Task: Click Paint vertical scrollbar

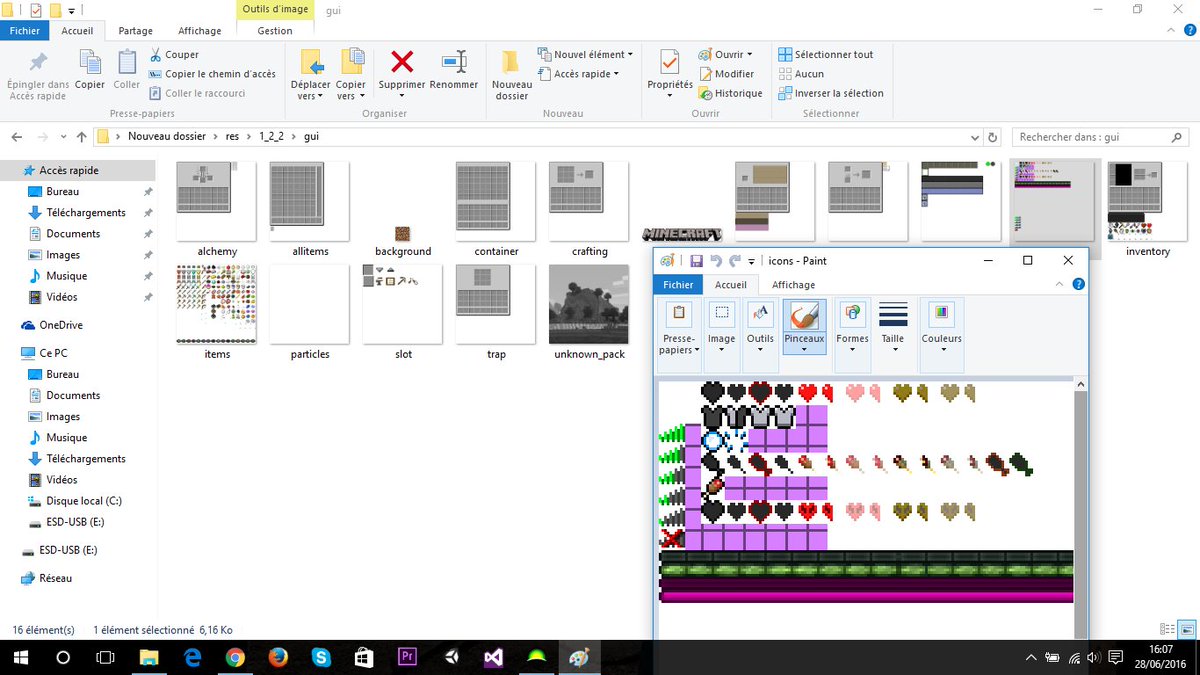Action: tap(1079, 508)
